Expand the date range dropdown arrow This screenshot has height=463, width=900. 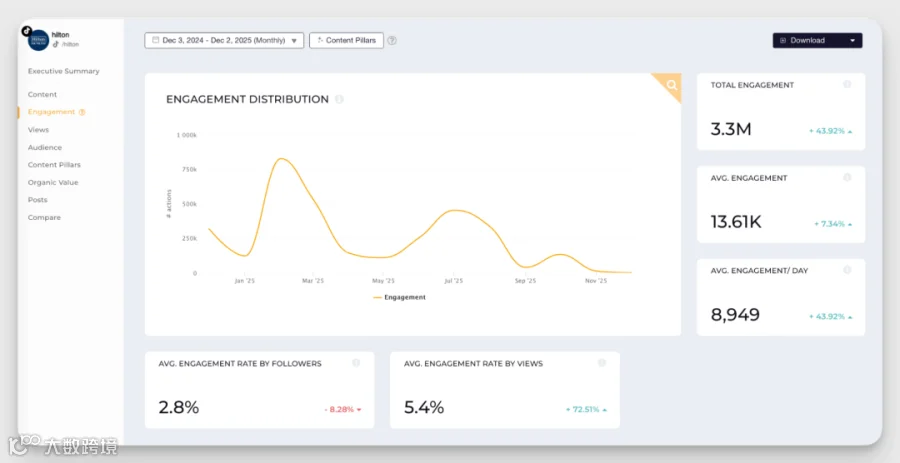(x=294, y=41)
